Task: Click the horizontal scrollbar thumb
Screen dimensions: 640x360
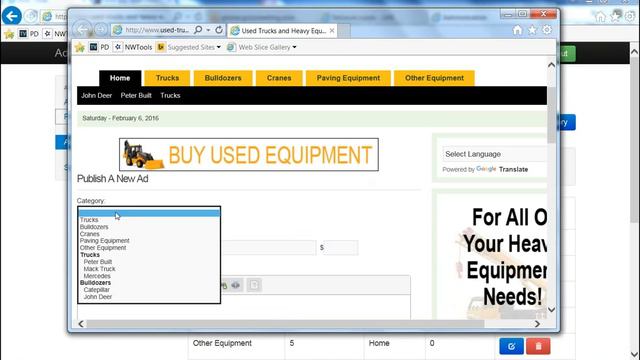Action: click(x=285, y=324)
